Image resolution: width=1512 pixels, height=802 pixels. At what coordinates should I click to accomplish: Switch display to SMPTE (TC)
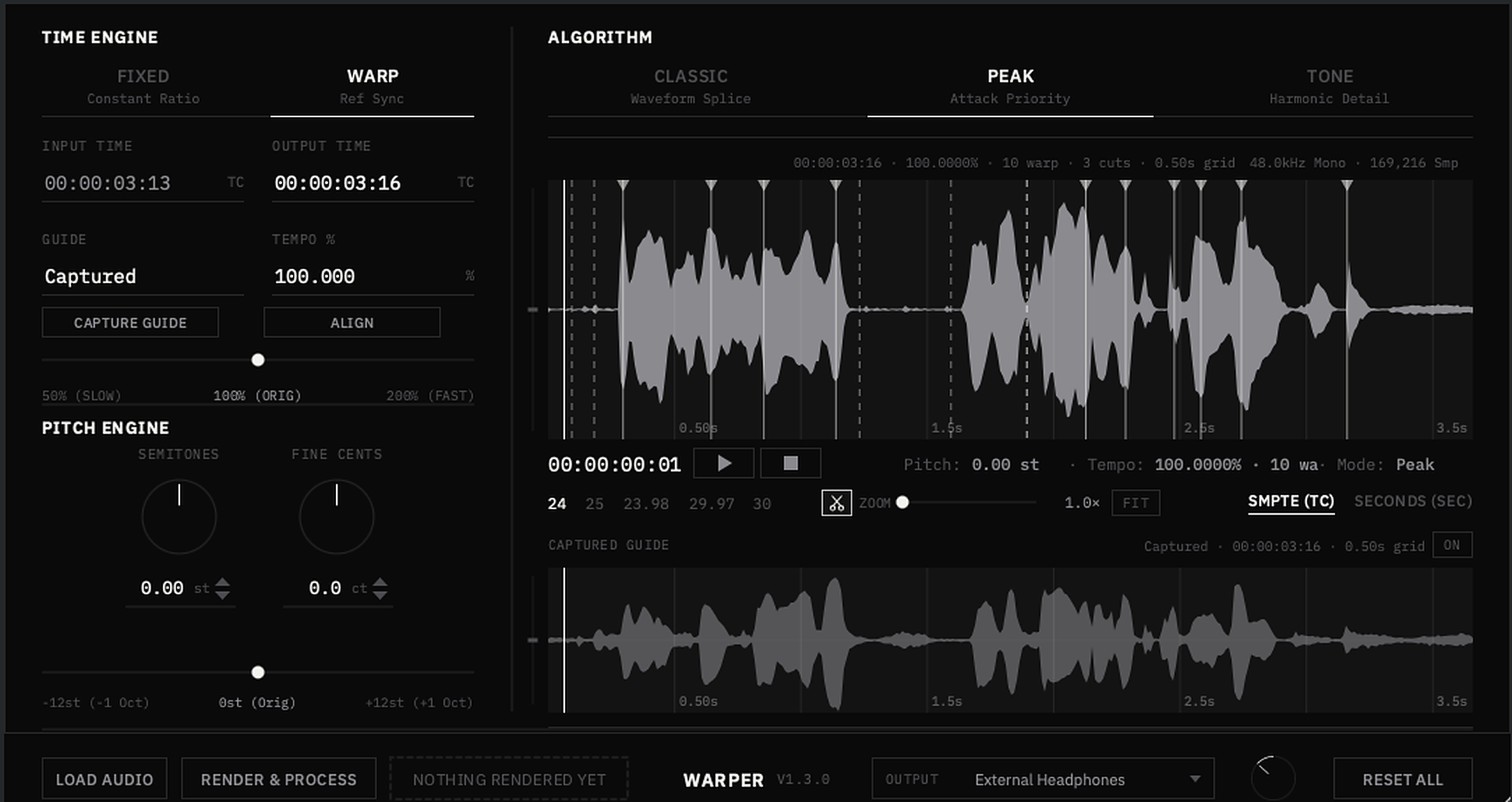click(1291, 501)
